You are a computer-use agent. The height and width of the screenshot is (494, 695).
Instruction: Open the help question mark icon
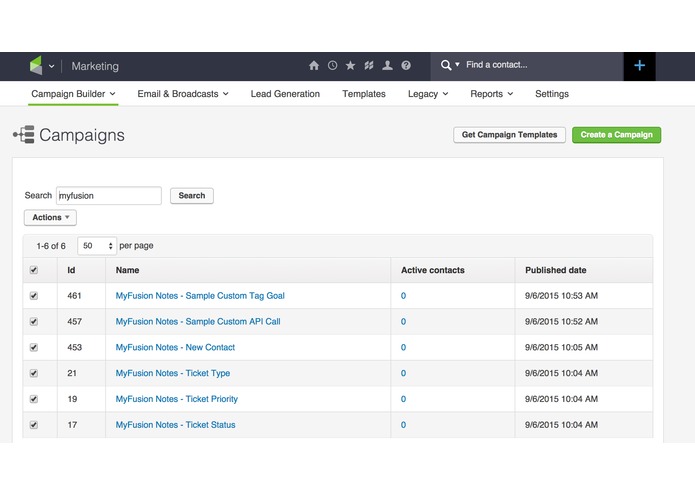[x=406, y=66]
